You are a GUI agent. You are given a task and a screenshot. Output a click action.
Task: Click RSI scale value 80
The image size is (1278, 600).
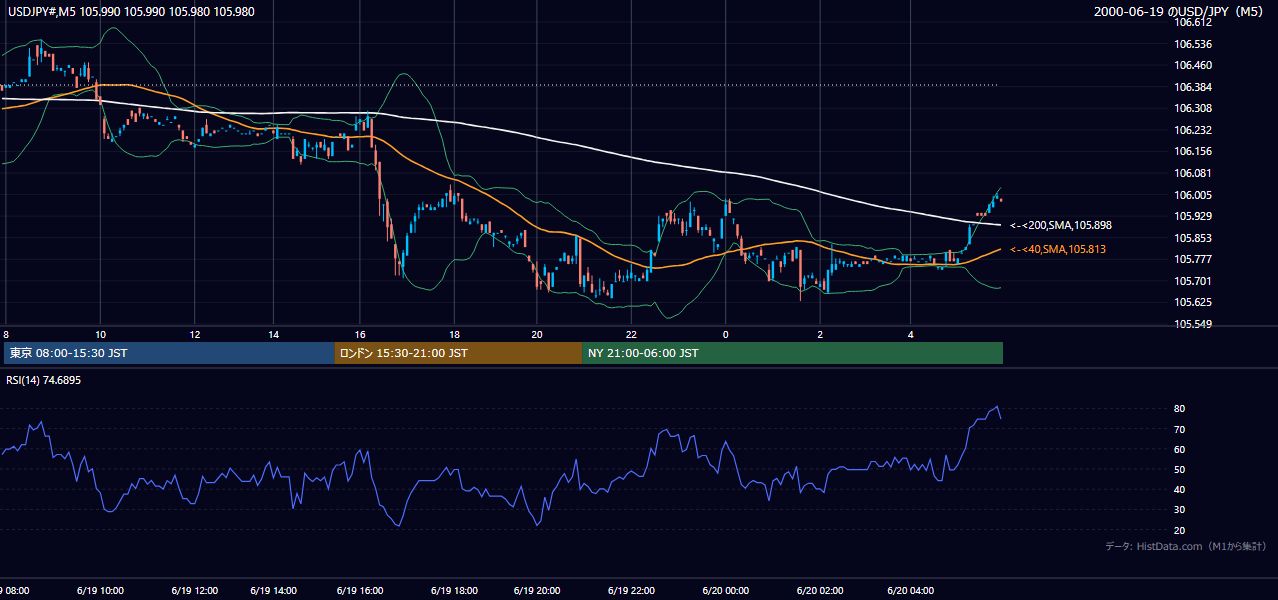(x=1180, y=409)
